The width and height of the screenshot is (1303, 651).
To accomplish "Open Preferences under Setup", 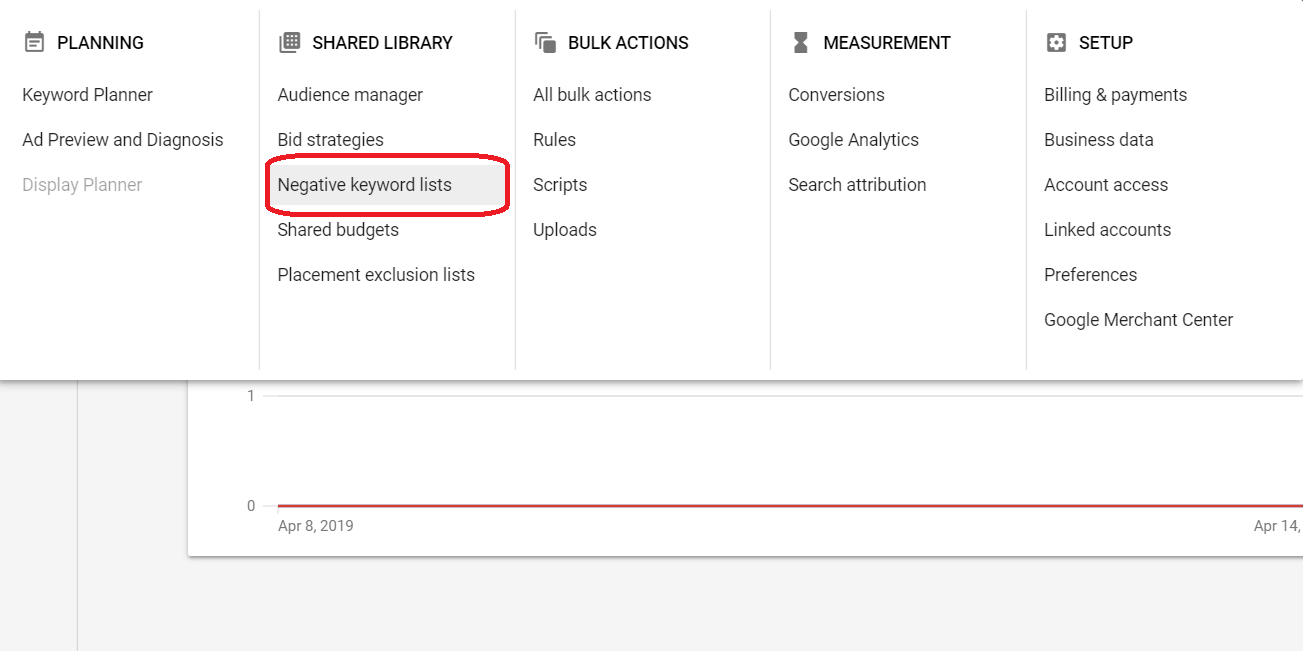I will point(1090,275).
